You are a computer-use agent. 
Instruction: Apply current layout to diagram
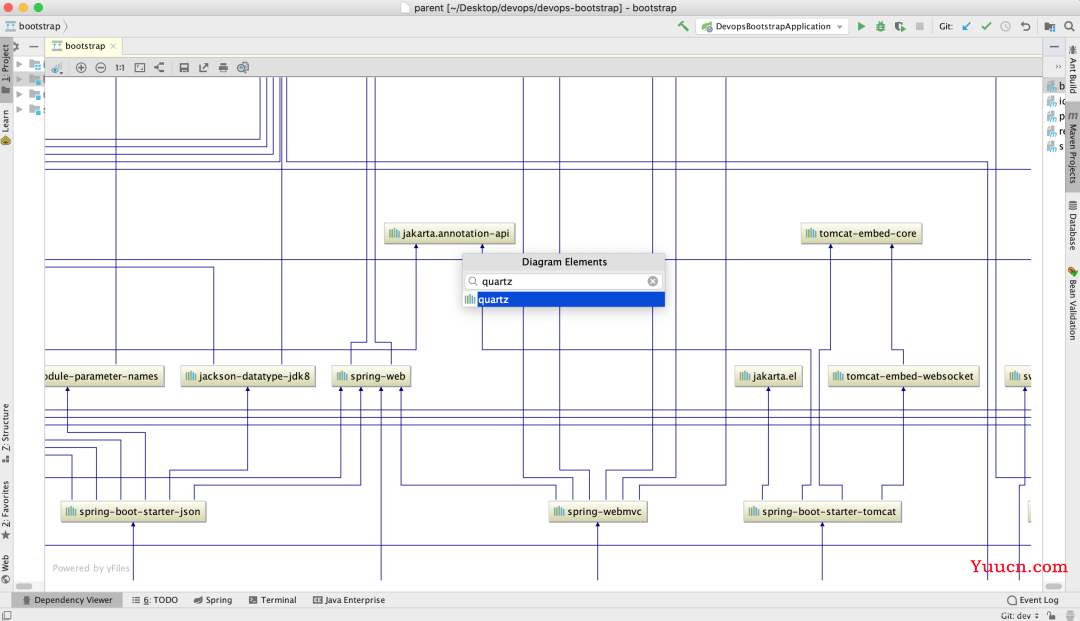(x=159, y=67)
